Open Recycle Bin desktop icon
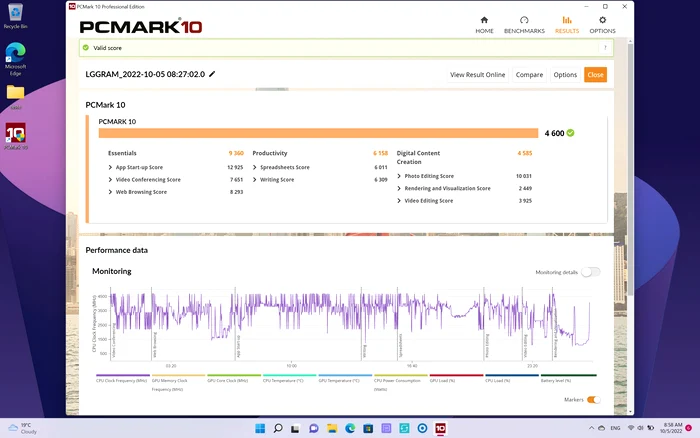The image size is (700, 438). click(15, 16)
